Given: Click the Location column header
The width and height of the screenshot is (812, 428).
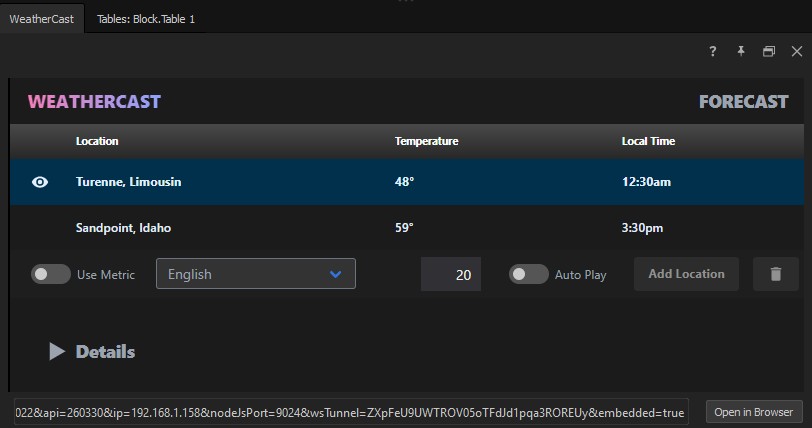Looking at the screenshot, I should pyautogui.click(x=97, y=141).
